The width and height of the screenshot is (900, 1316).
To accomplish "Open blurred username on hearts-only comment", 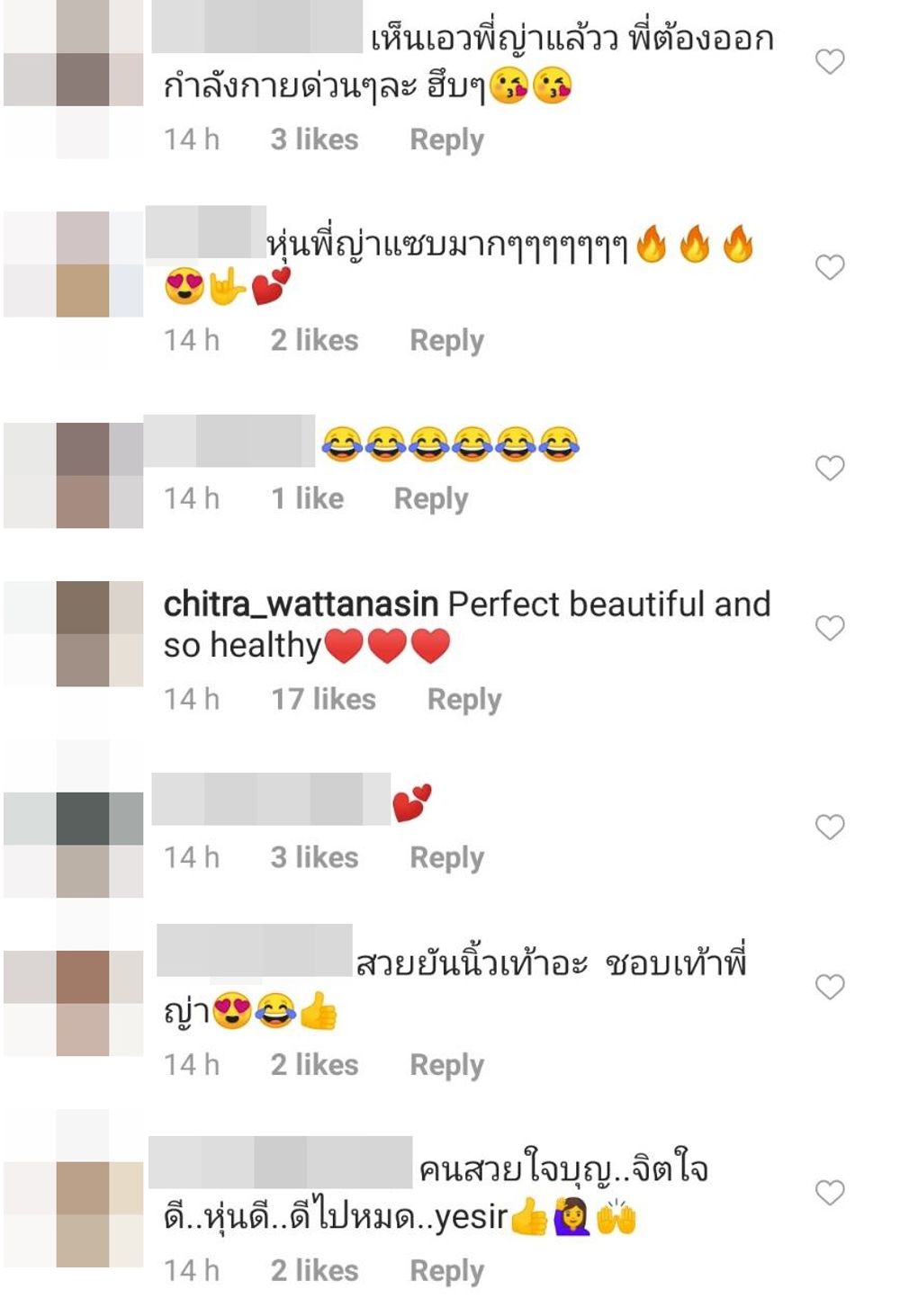I will pyautogui.click(x=271, y=799).
